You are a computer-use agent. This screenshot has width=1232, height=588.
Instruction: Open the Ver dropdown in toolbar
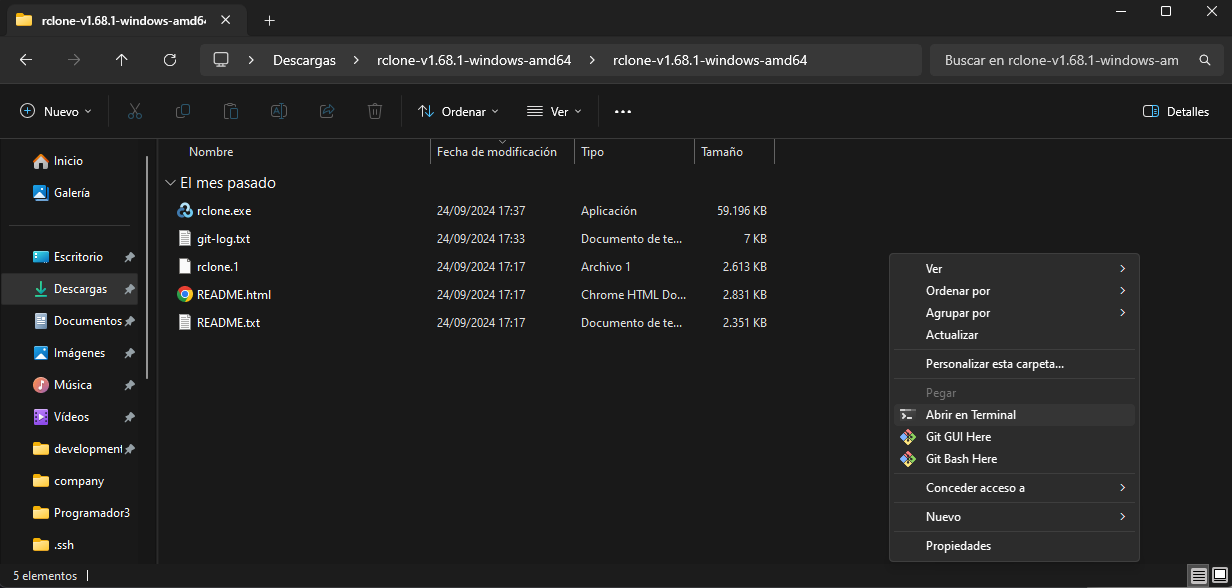[x=553, y=111]
